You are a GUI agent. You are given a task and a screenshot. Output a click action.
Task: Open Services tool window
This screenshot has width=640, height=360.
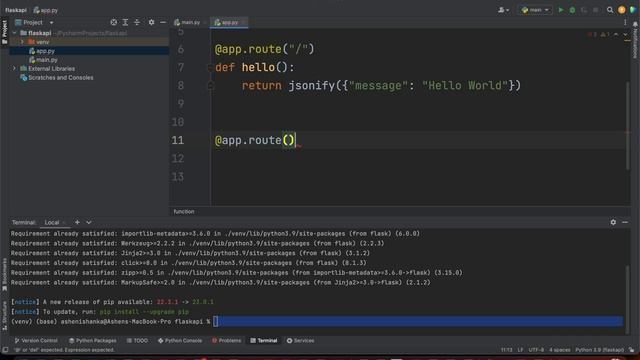[x=300, y=340]
